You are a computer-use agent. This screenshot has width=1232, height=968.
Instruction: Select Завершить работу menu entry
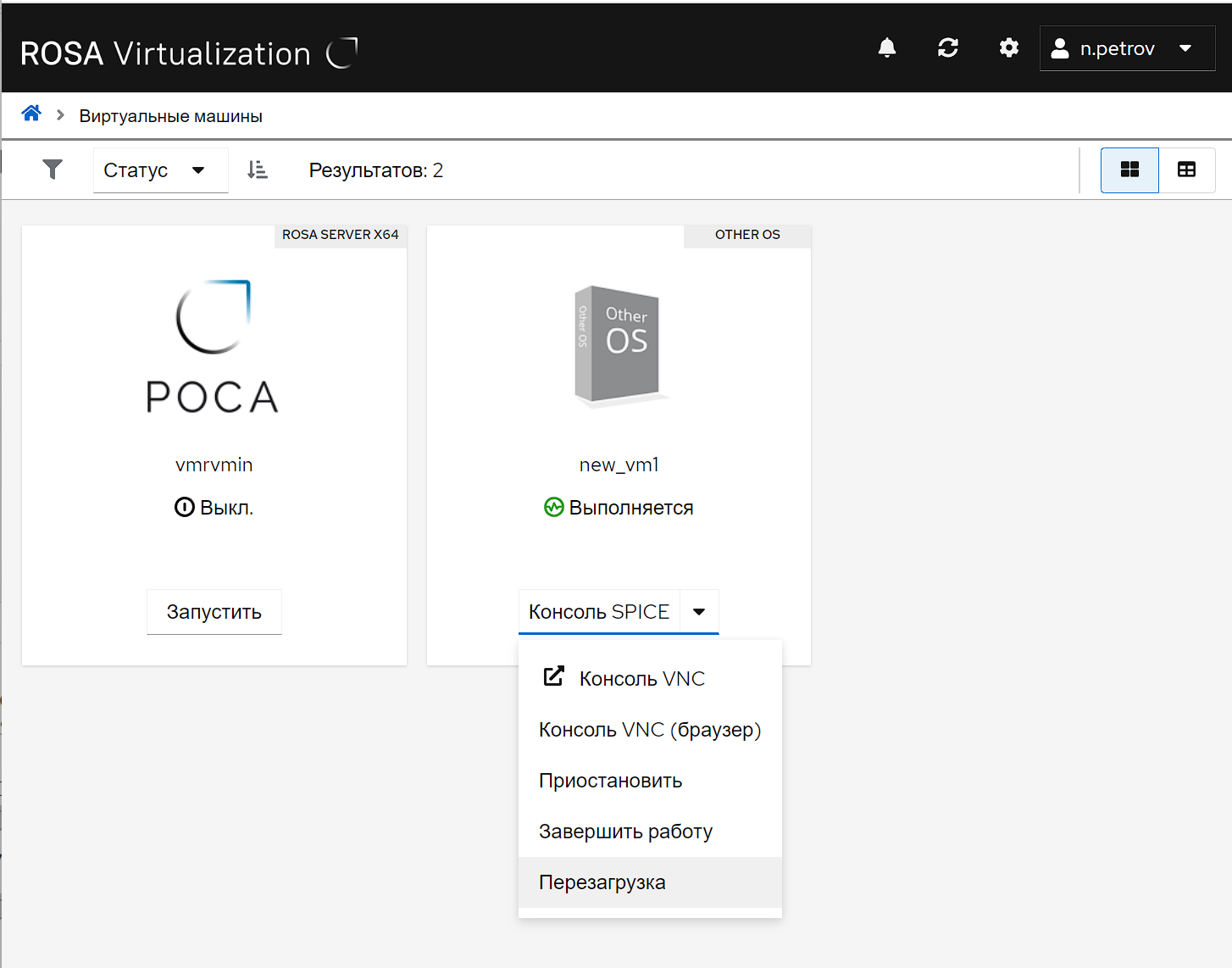625,832
